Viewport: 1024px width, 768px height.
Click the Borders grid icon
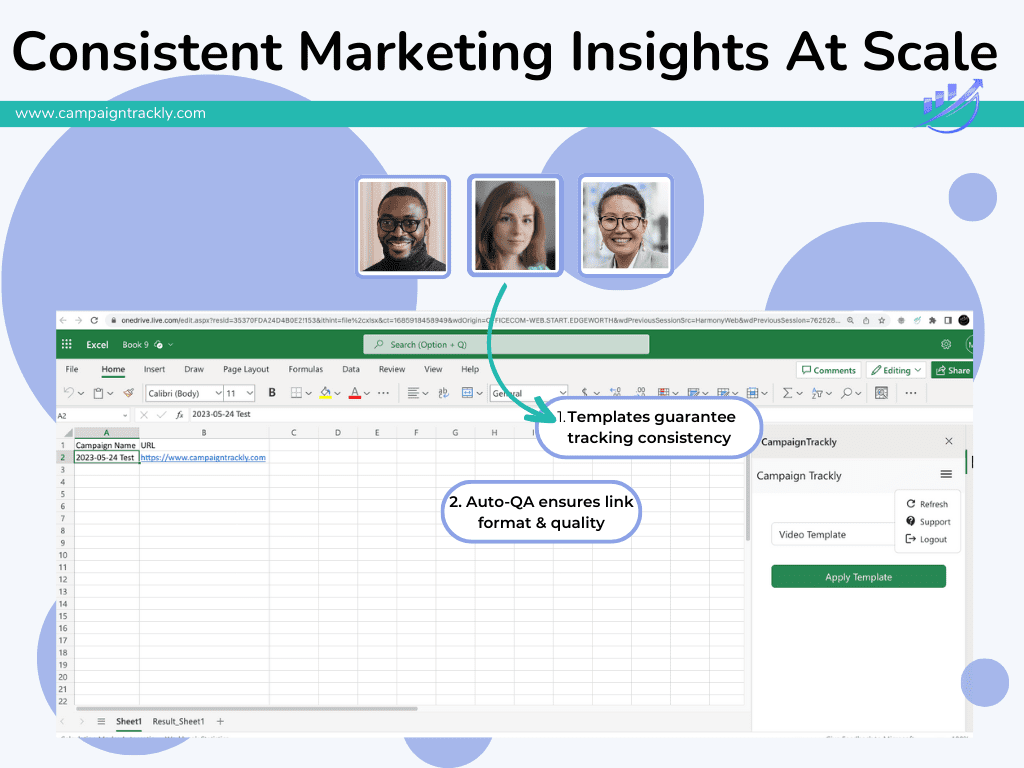[x=296, y=392]
